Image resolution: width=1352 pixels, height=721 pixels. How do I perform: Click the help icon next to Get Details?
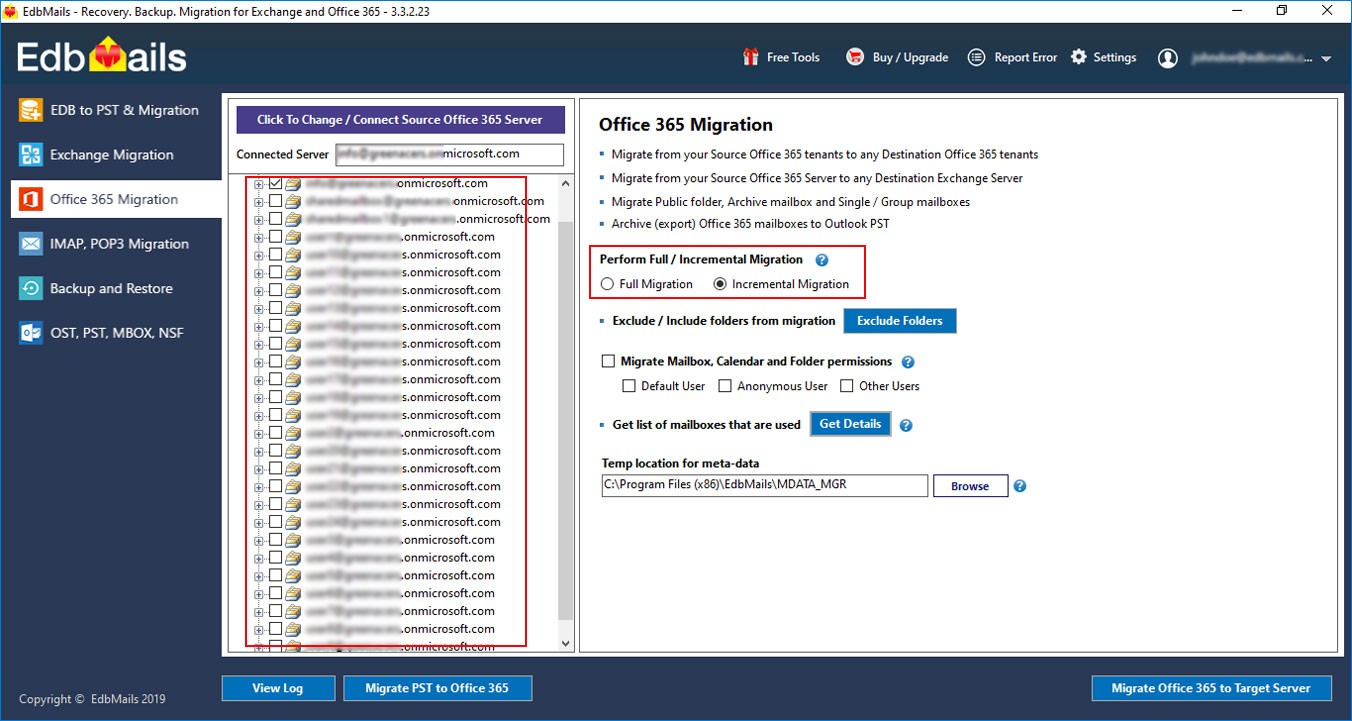tap(906, 425)
